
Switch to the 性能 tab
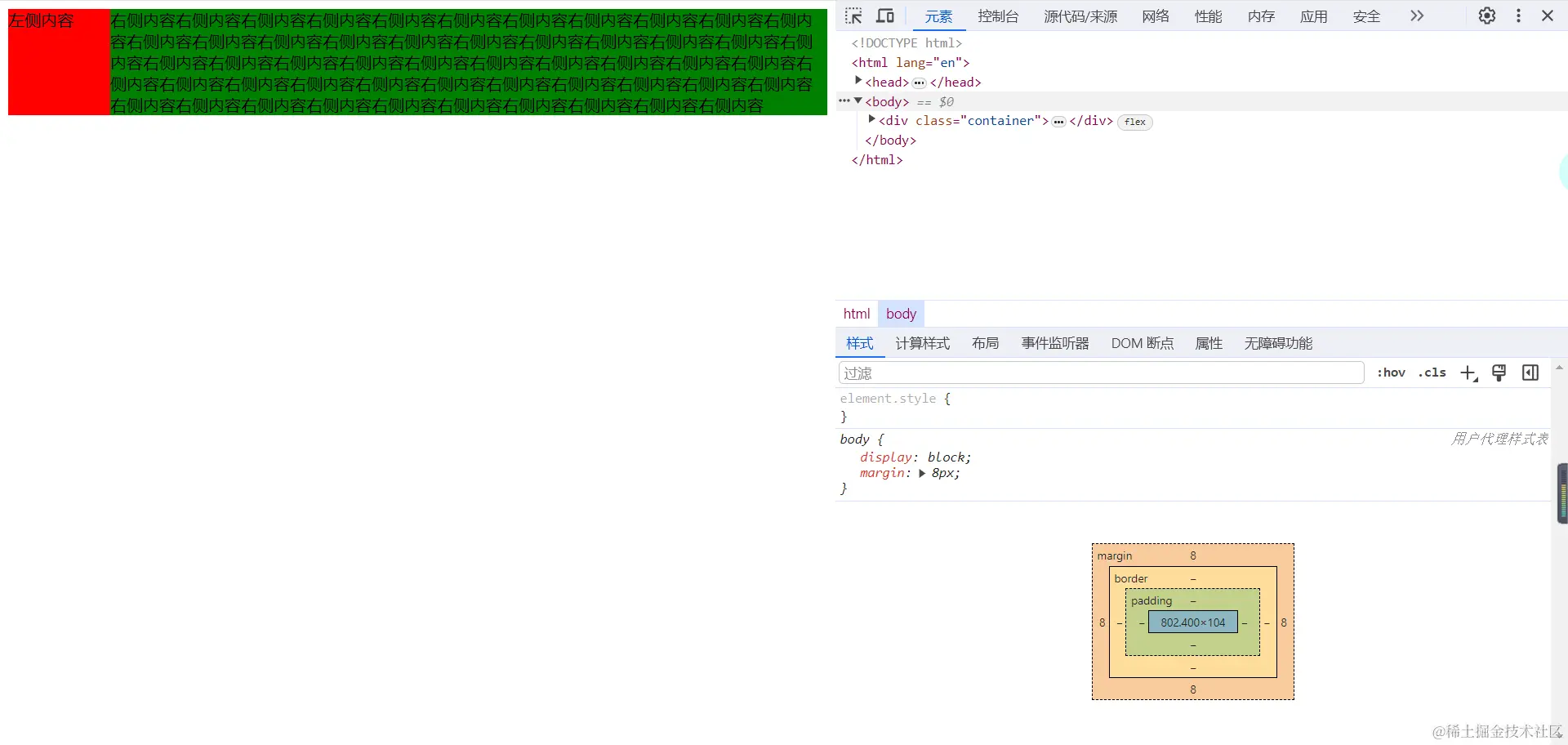point(1209,16)
